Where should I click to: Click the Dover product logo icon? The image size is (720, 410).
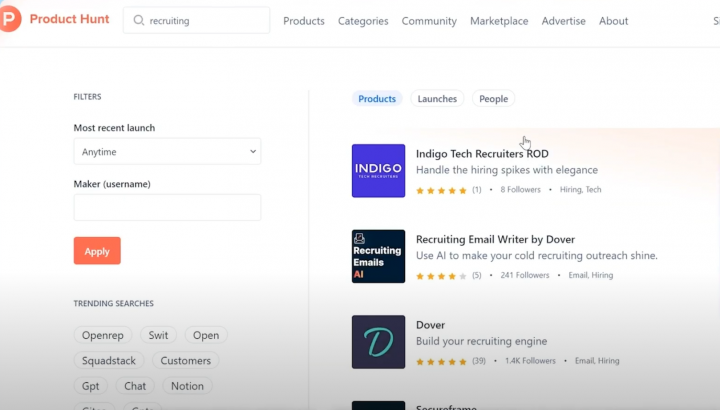(x=378, y=342)
